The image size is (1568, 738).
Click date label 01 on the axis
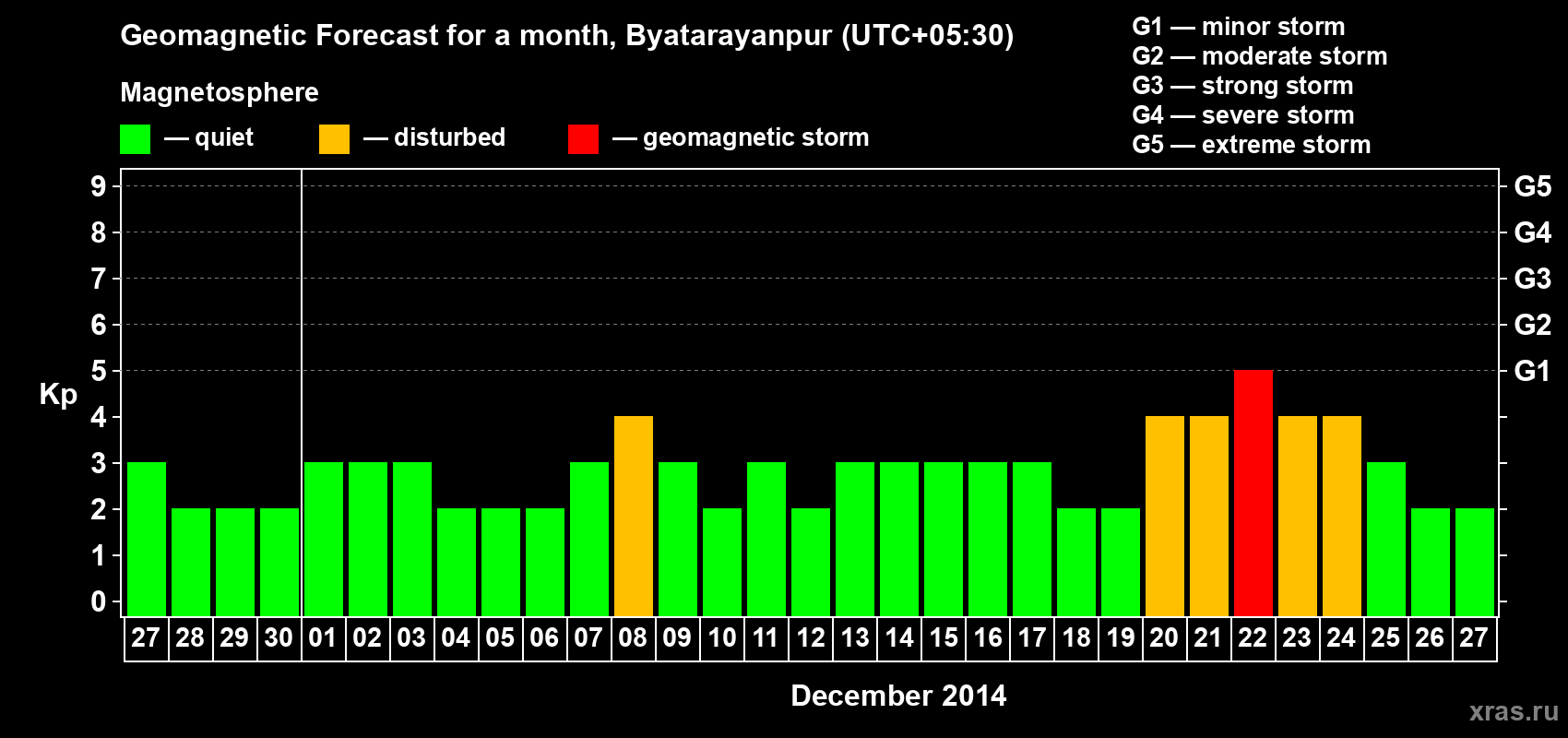[323, 638]
